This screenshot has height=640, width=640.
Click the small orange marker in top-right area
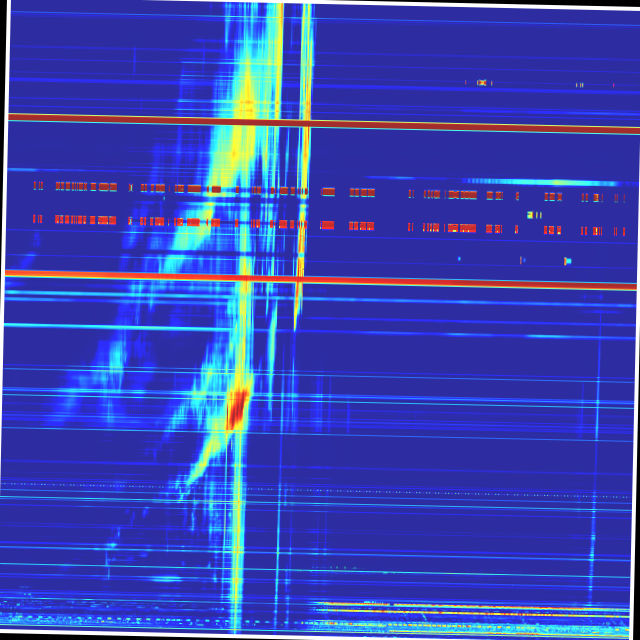click(x=482, y=83)
